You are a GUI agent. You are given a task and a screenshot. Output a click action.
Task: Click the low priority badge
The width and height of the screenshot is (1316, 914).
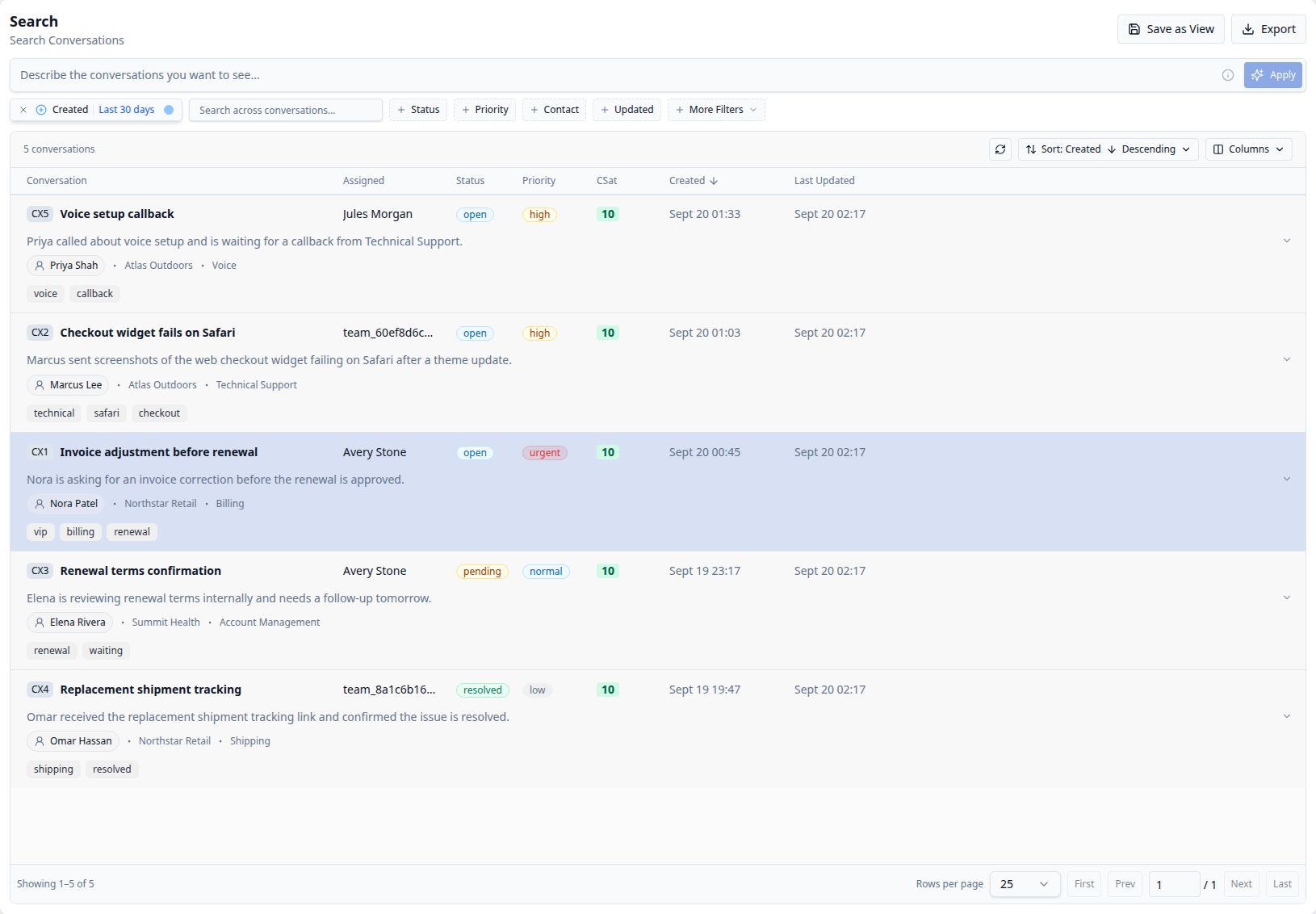(537, 690)
